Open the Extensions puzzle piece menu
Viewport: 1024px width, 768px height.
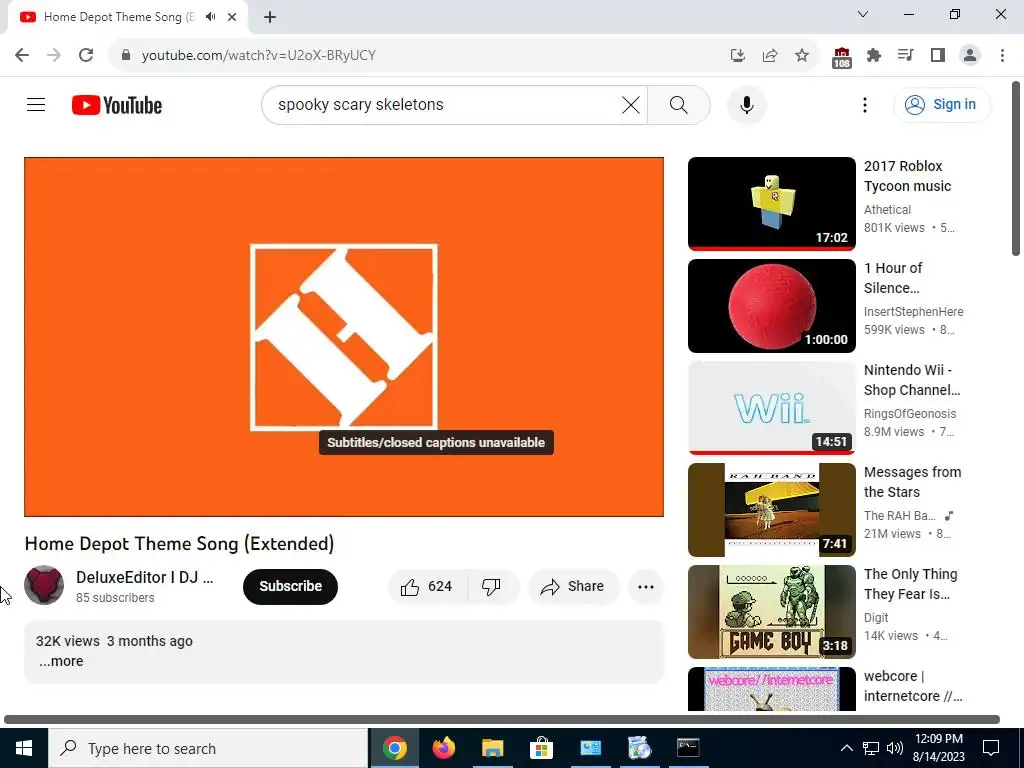tap(874, 55)
